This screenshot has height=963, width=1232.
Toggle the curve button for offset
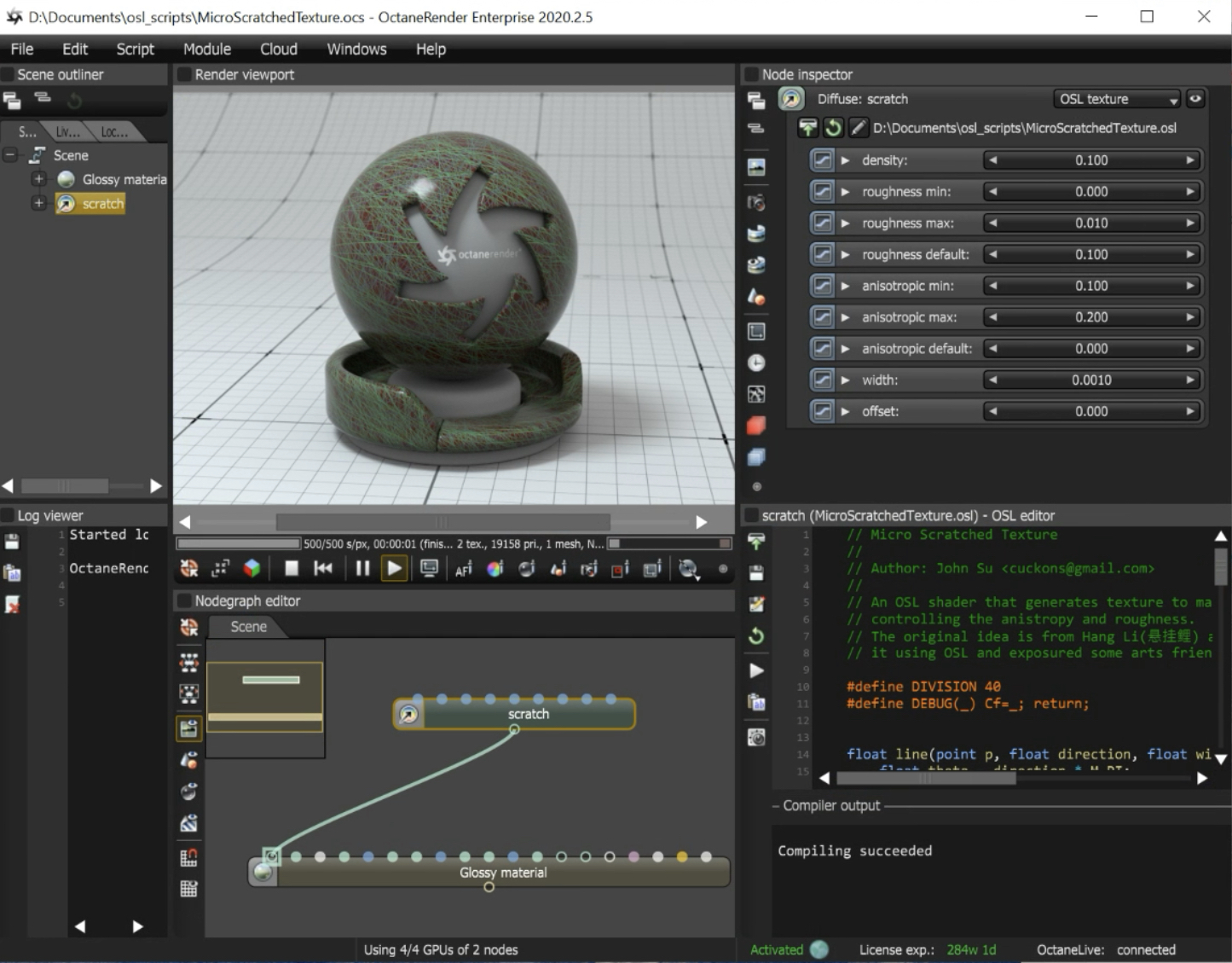coord(822,412)
